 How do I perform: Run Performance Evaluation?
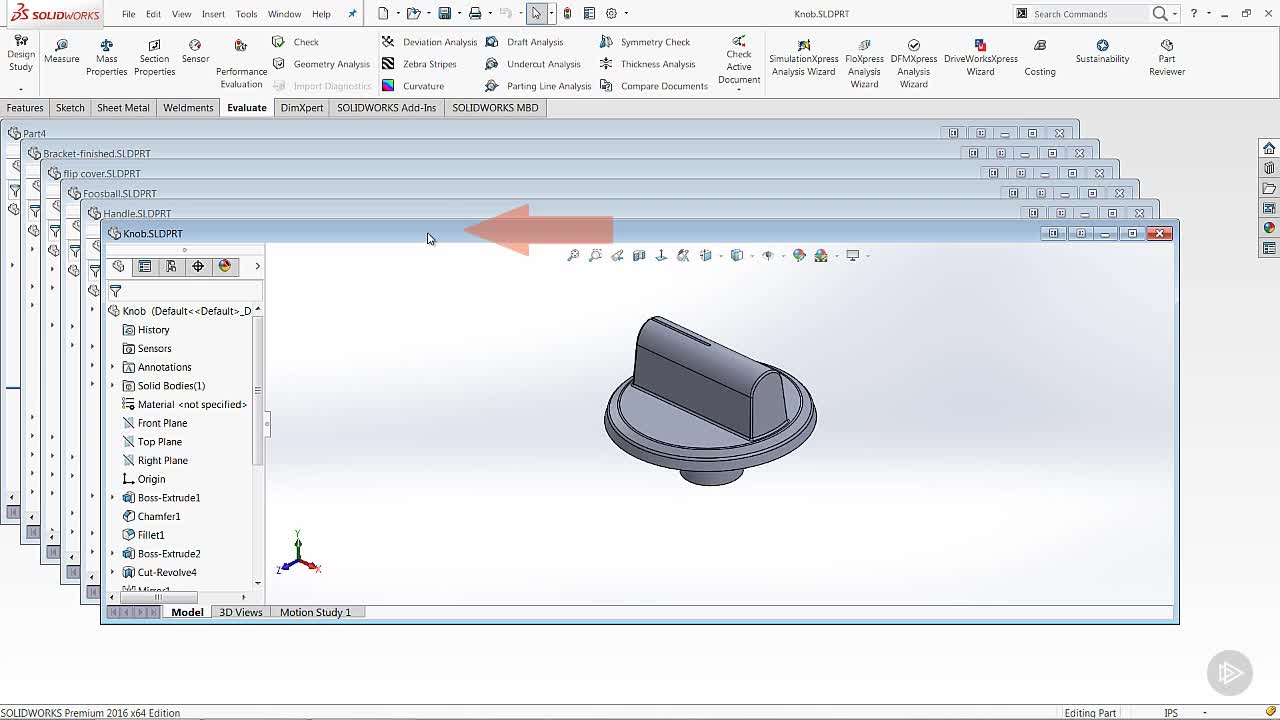pyautogui.click(x=241, y=64)
